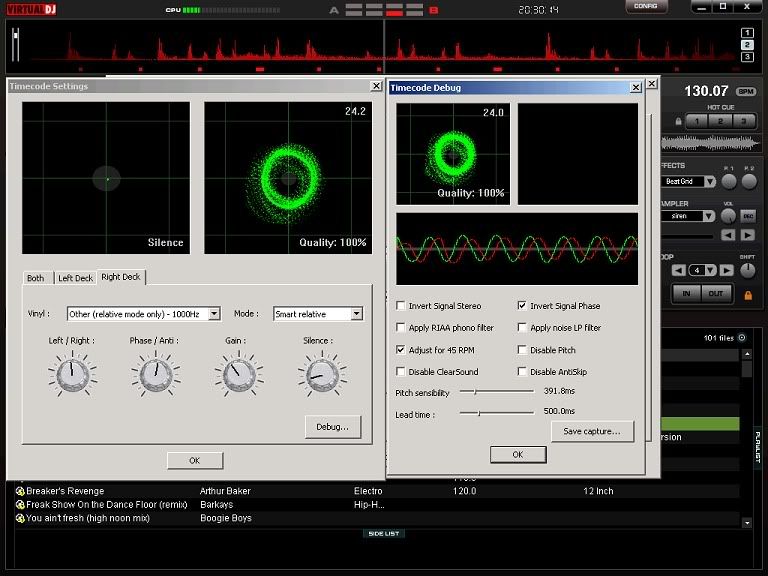Click sampler play arrow button
The image size is (768, 576).
coord(747,236)
